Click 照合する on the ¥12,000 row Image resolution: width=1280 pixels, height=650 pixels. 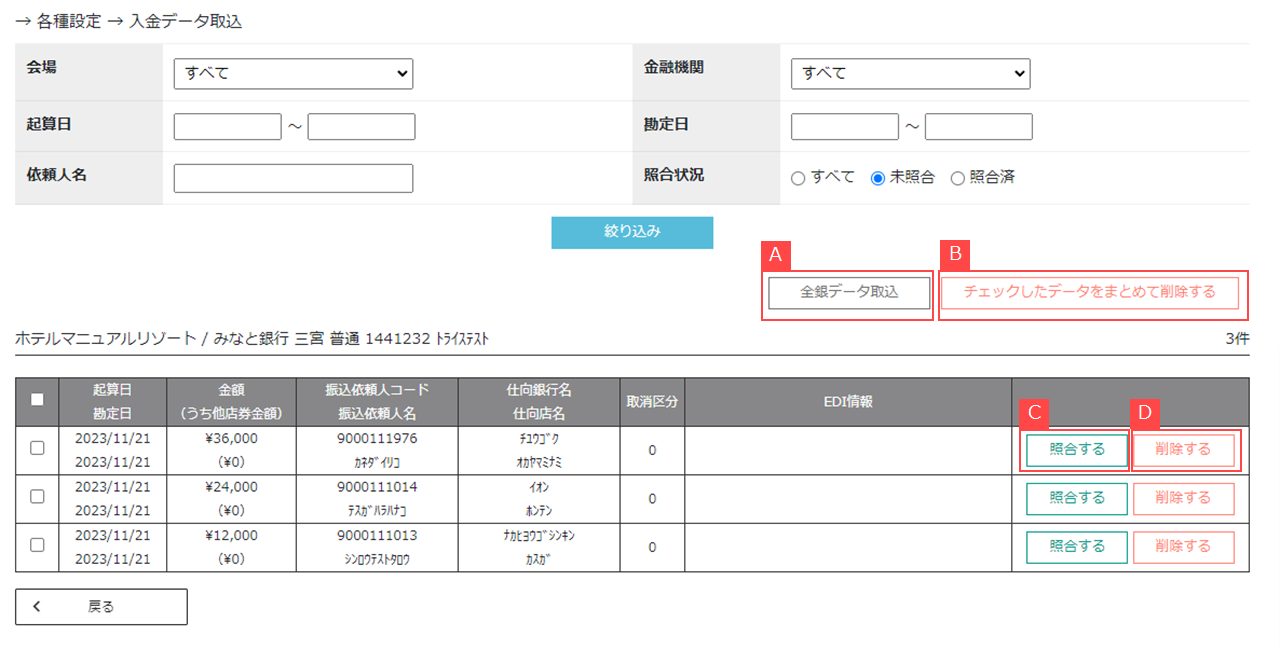coord(1076,547)
